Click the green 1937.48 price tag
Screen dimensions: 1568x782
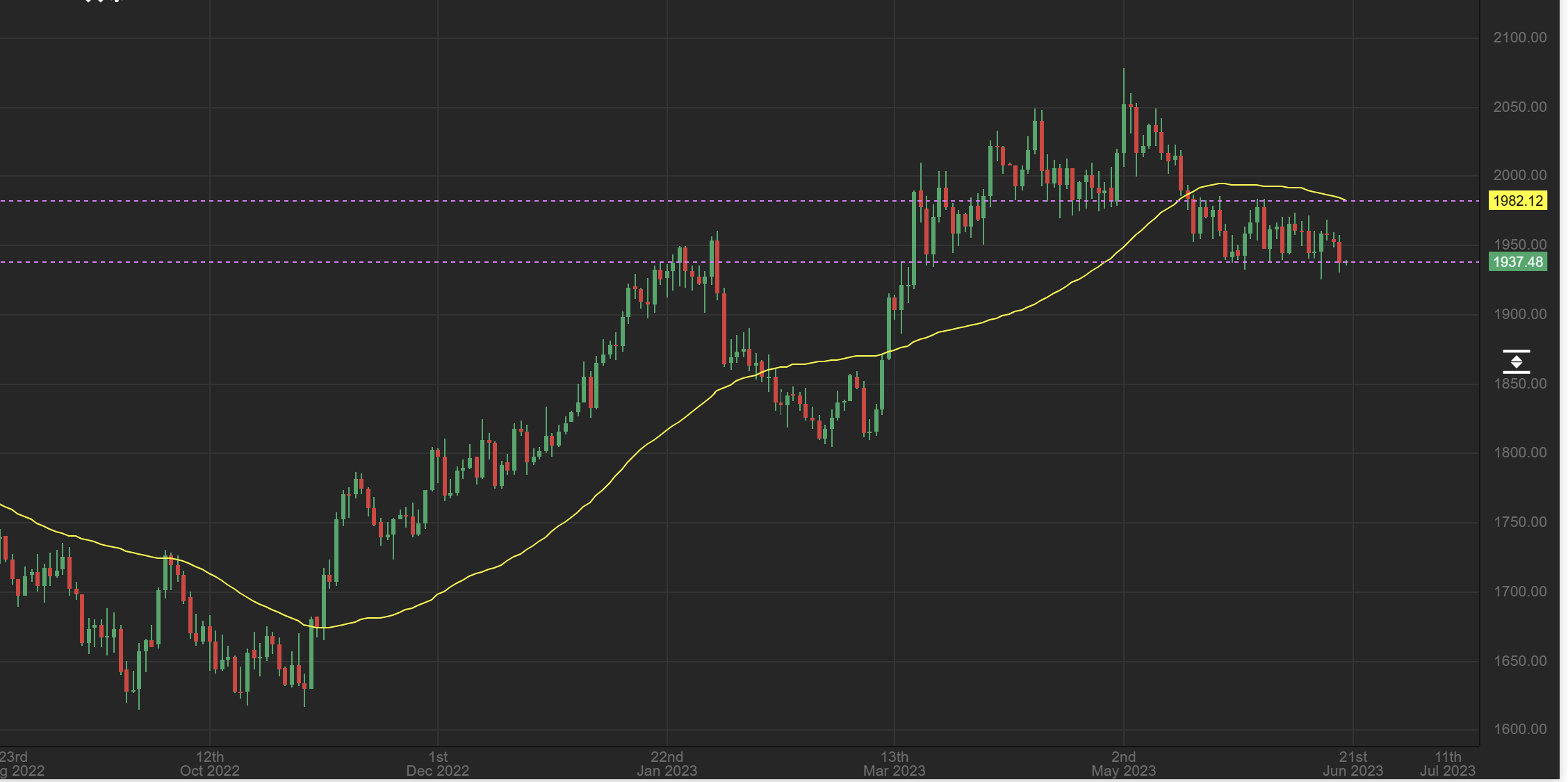pos(1518,262)
